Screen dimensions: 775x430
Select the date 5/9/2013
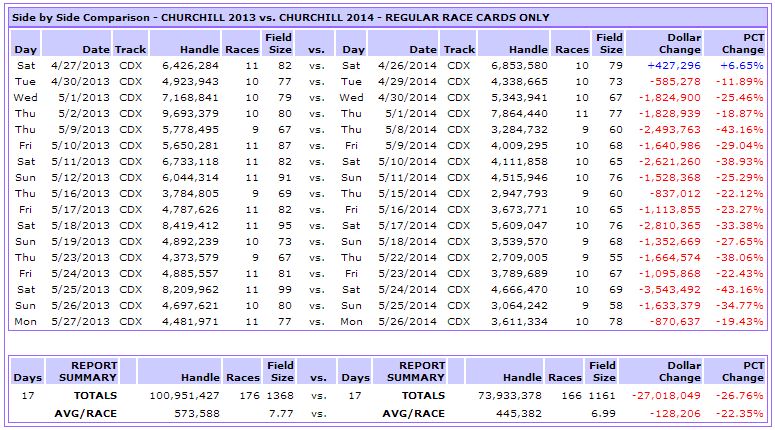click(x=84, y=129)
